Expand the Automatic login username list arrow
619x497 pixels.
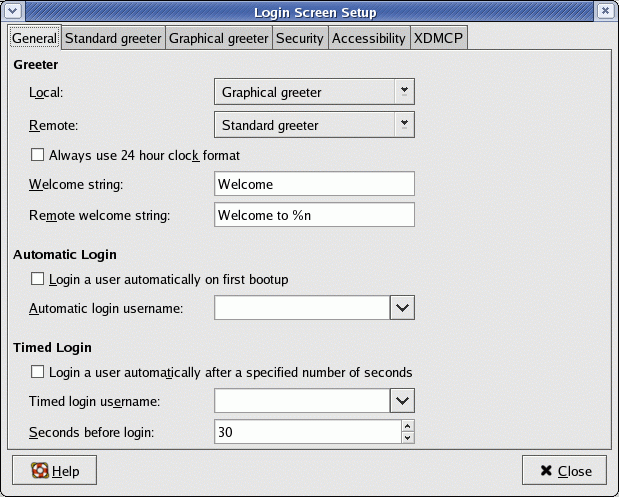click(x=402, y=307)
